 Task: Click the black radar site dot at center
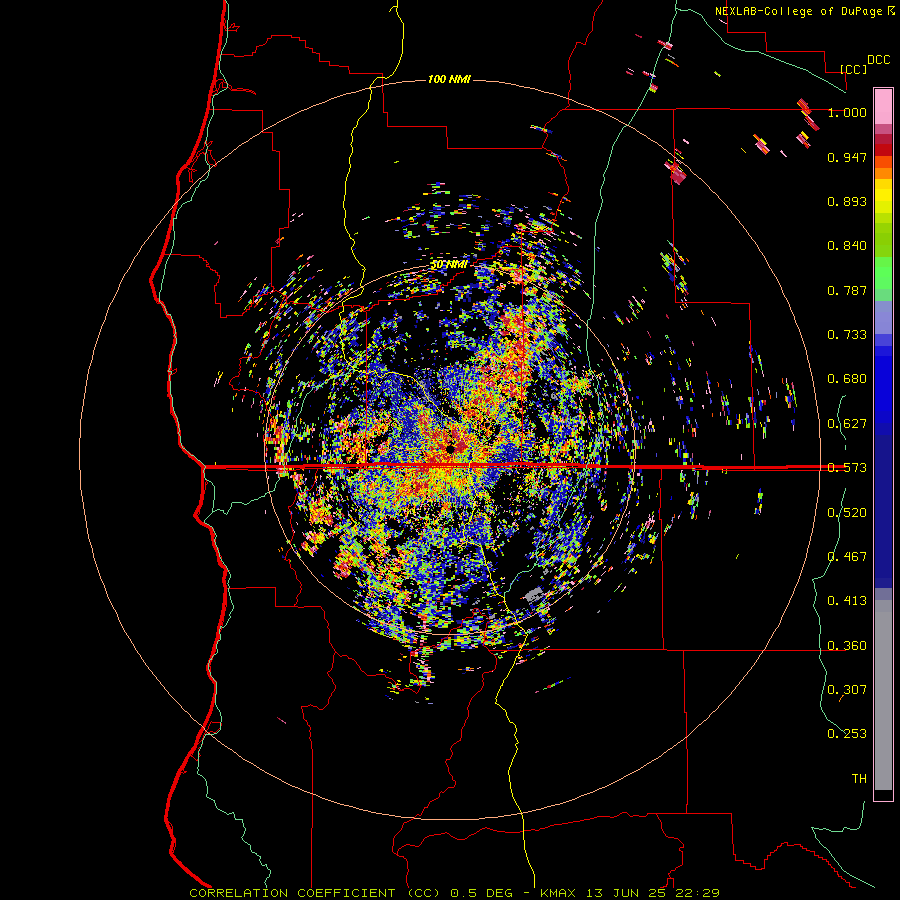coord(451,448)
